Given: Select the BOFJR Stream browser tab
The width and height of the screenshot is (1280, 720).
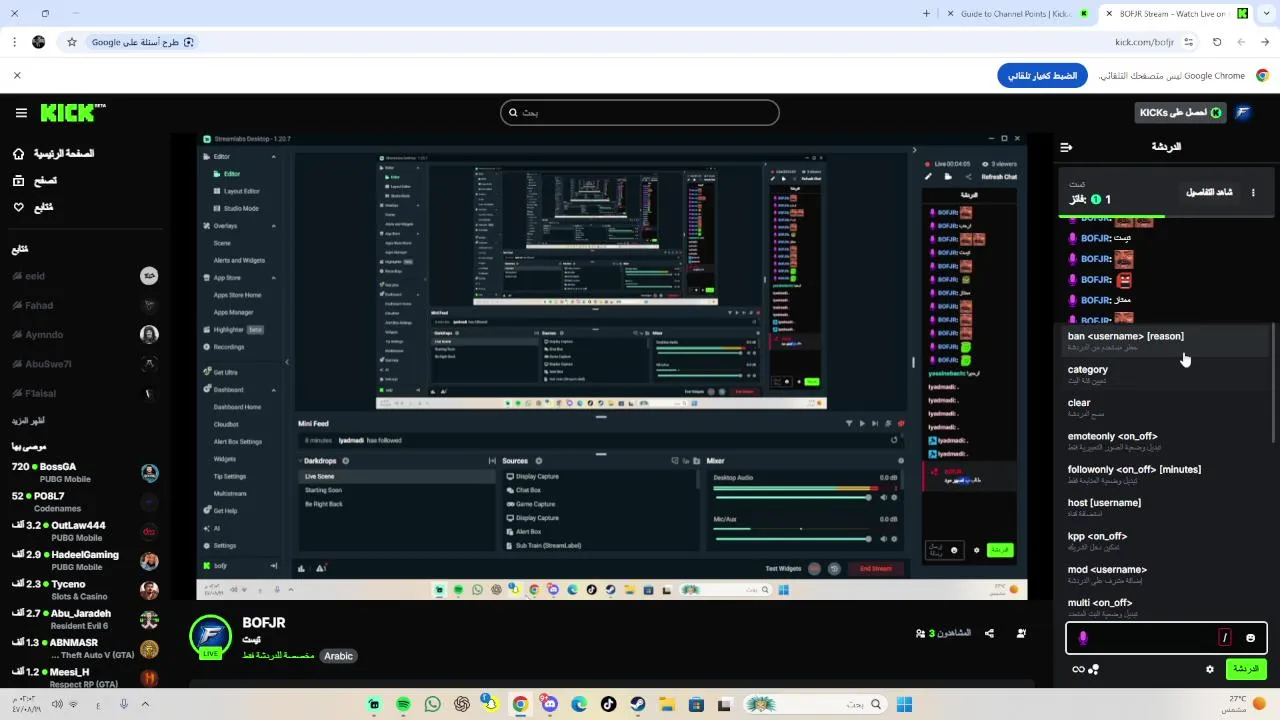Looking at the screenshot, I should click(x=1176, y=13).
